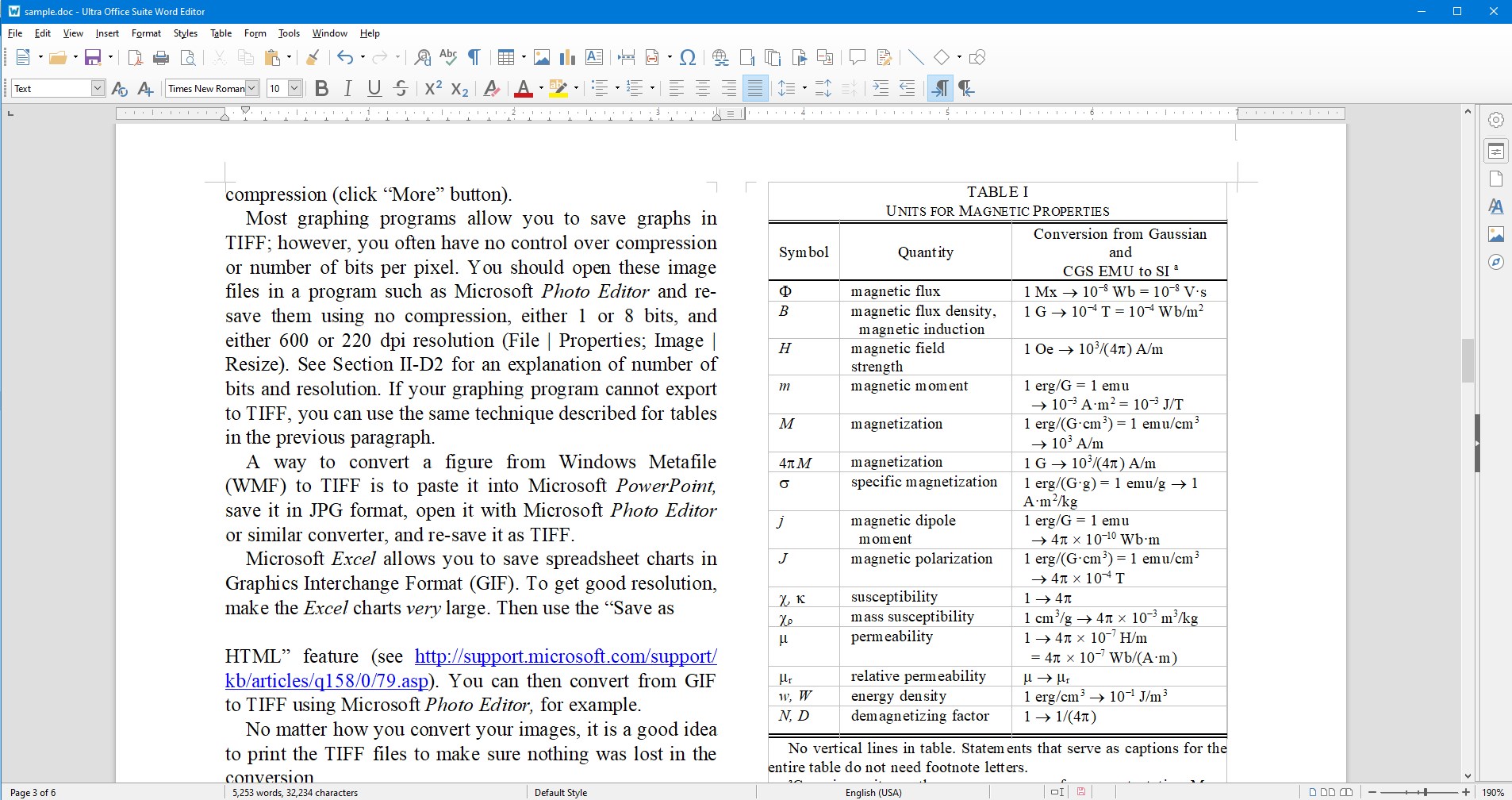The width and height of the screenshot is (1512, 800).
Task: Open the Styles menu
Action: pos(186,33)
